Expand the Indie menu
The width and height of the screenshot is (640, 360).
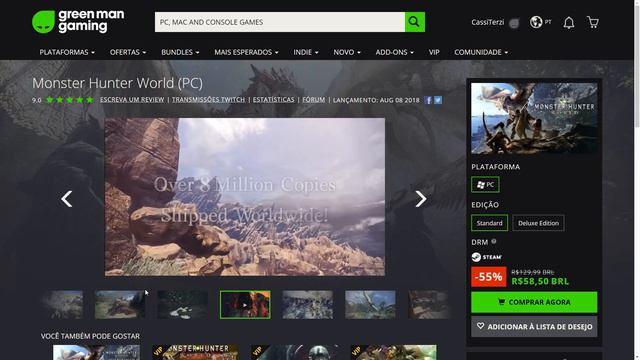click(306, 52)
